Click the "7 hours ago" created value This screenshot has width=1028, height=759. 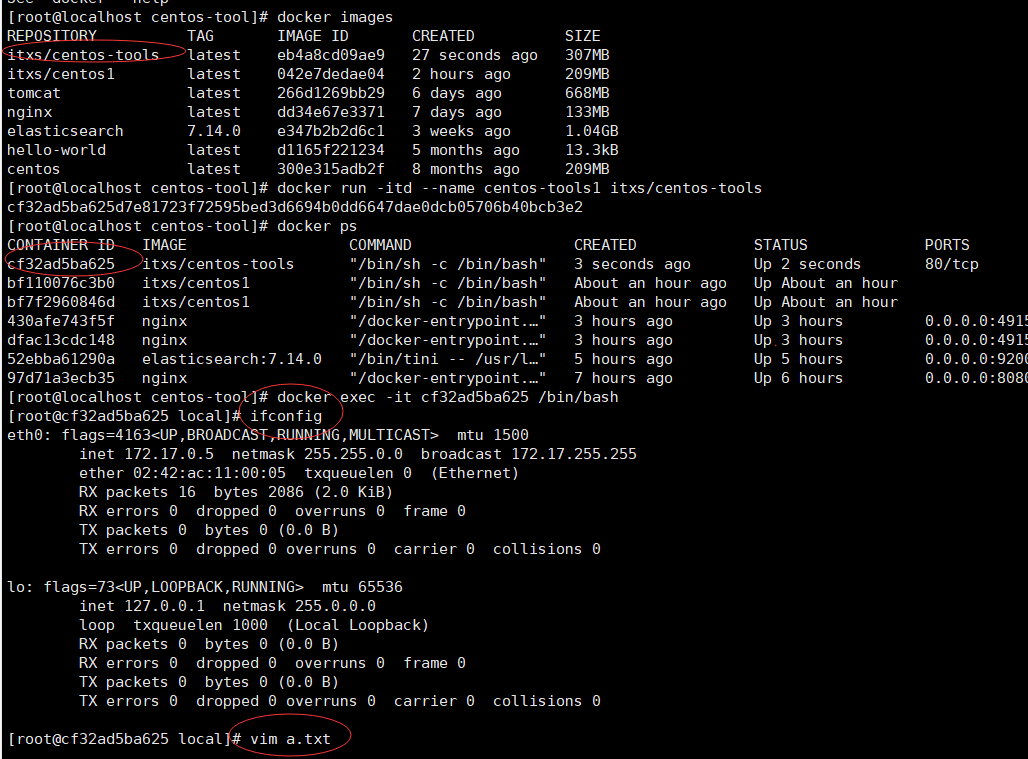(x=623, y=378)
